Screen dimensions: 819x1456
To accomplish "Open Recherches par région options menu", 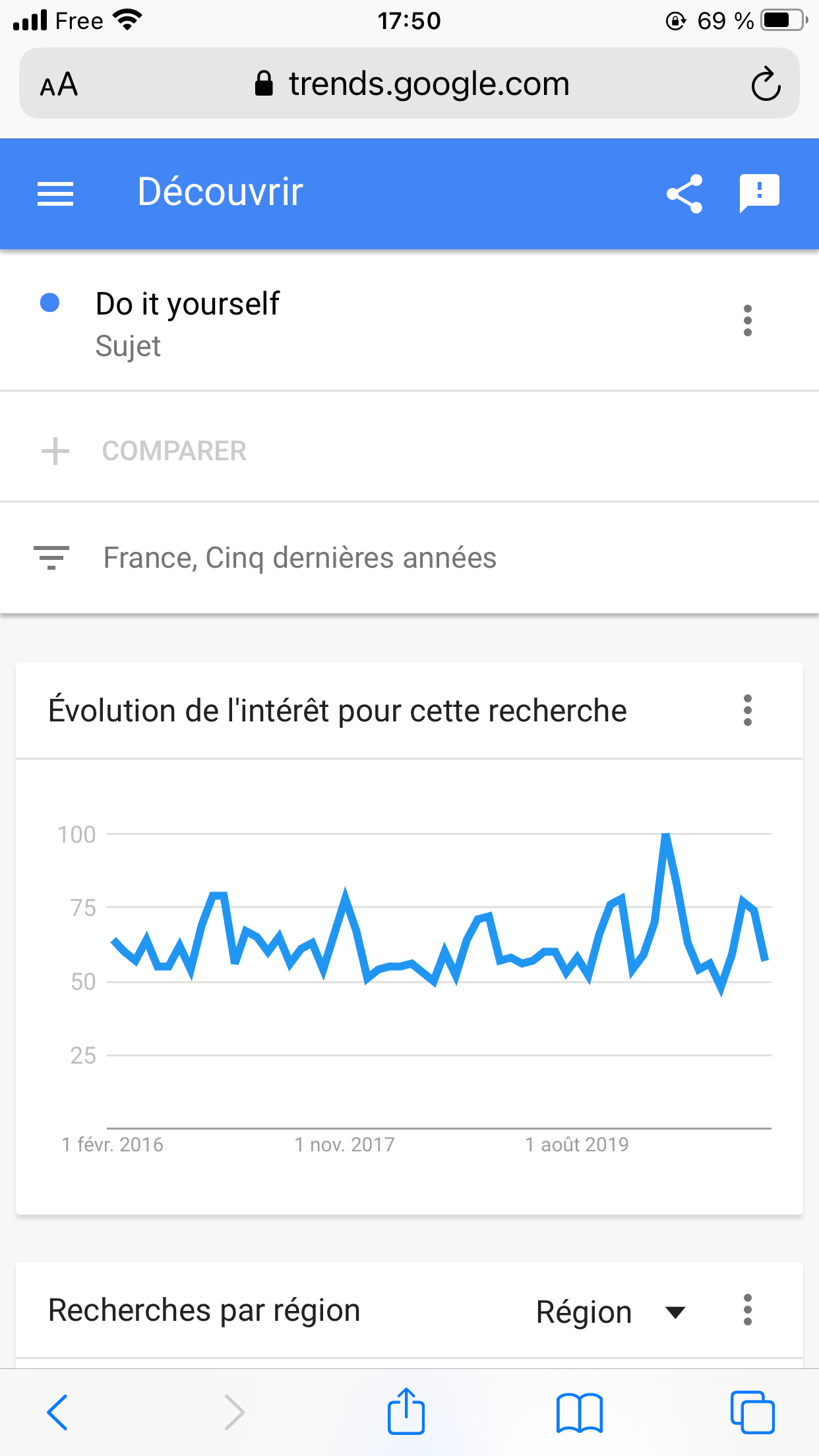I will click(x=747, y=1310).
